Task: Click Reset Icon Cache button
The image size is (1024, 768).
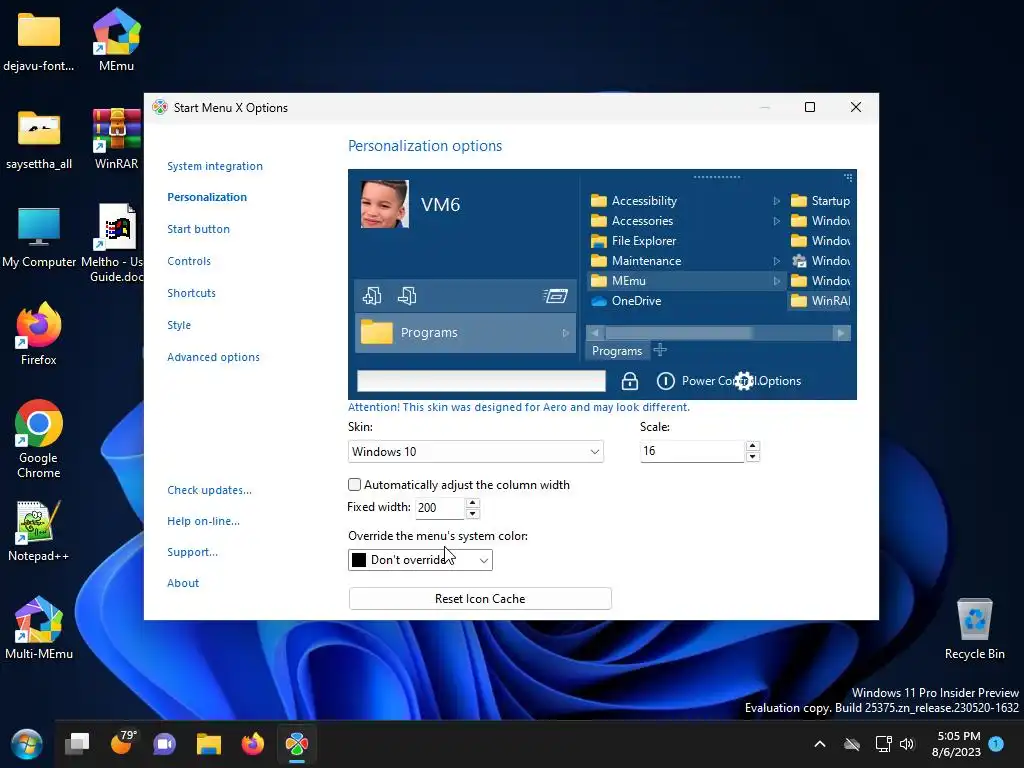Action: point(480,598)
